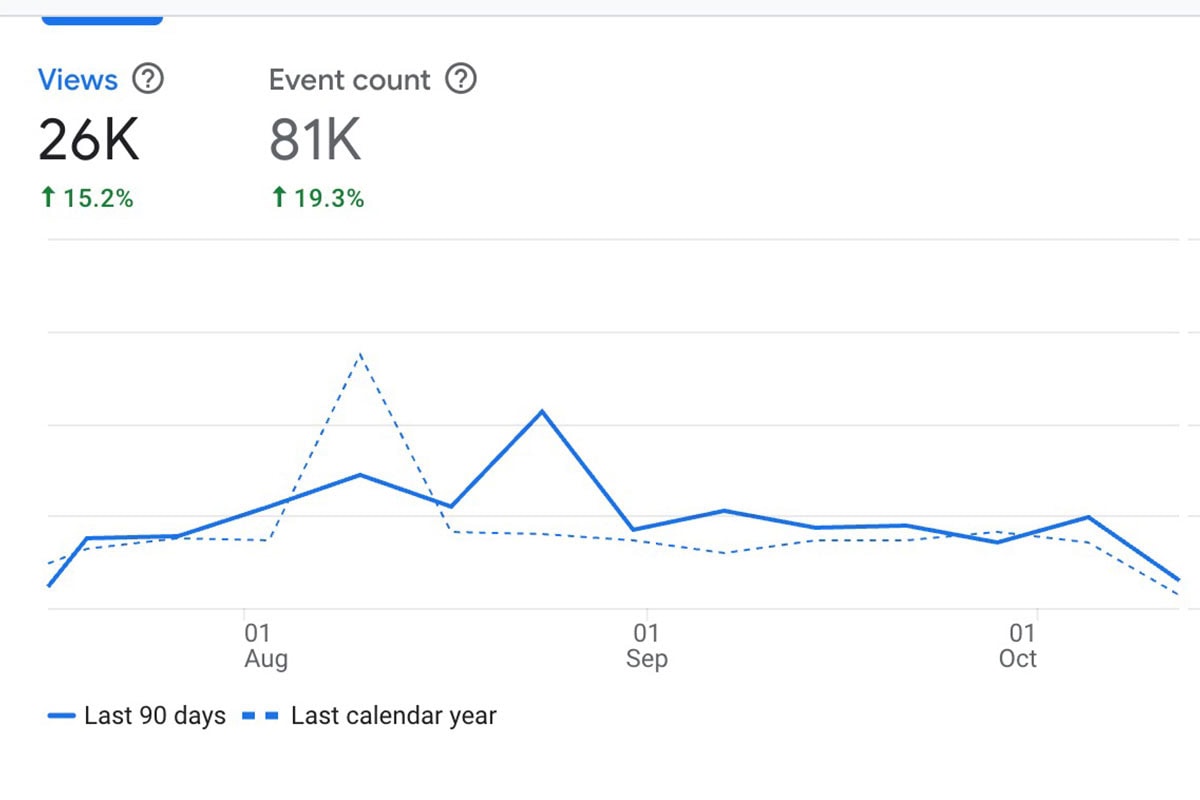Click the peak point of the solid line
1200x800 pixels.
pos(541,411)
